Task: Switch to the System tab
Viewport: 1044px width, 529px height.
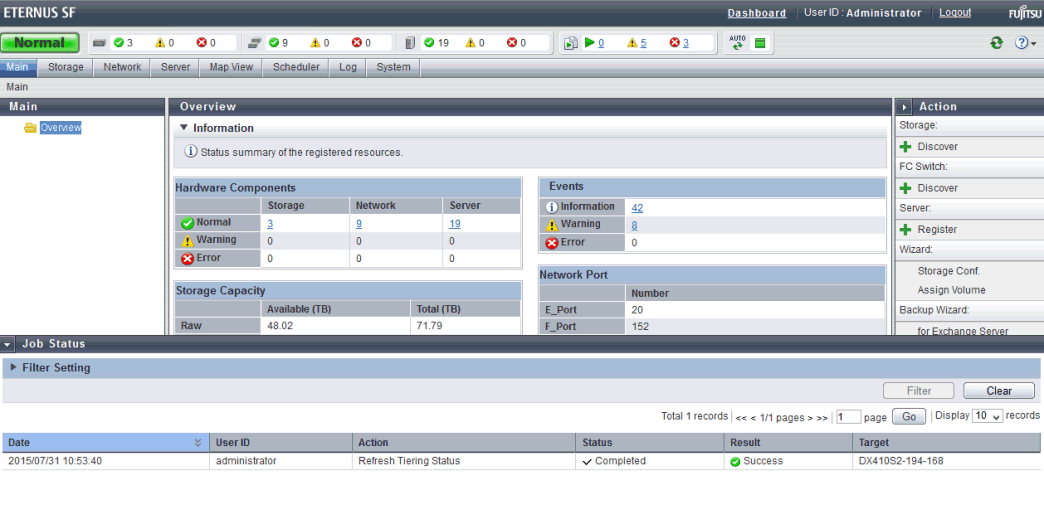Action: tap(393, 67)
